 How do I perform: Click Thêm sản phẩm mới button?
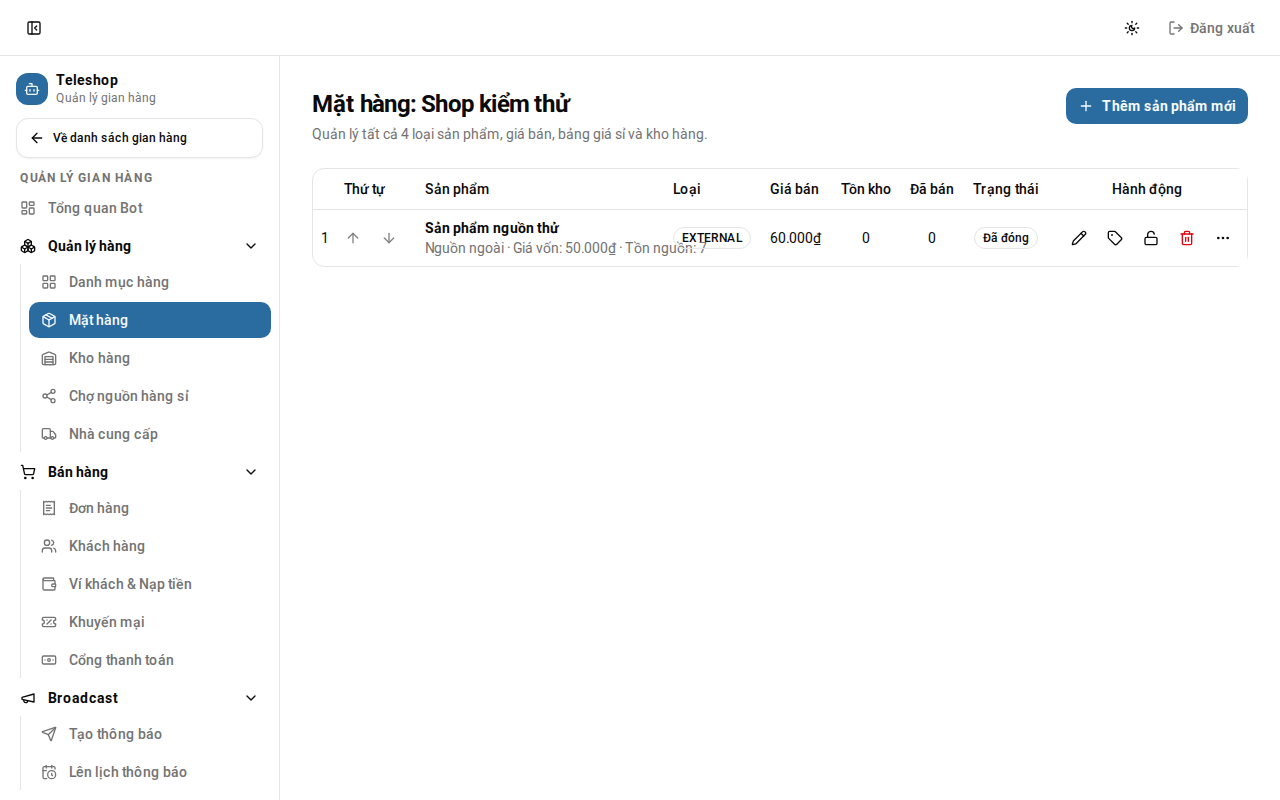pos(1157,106)
